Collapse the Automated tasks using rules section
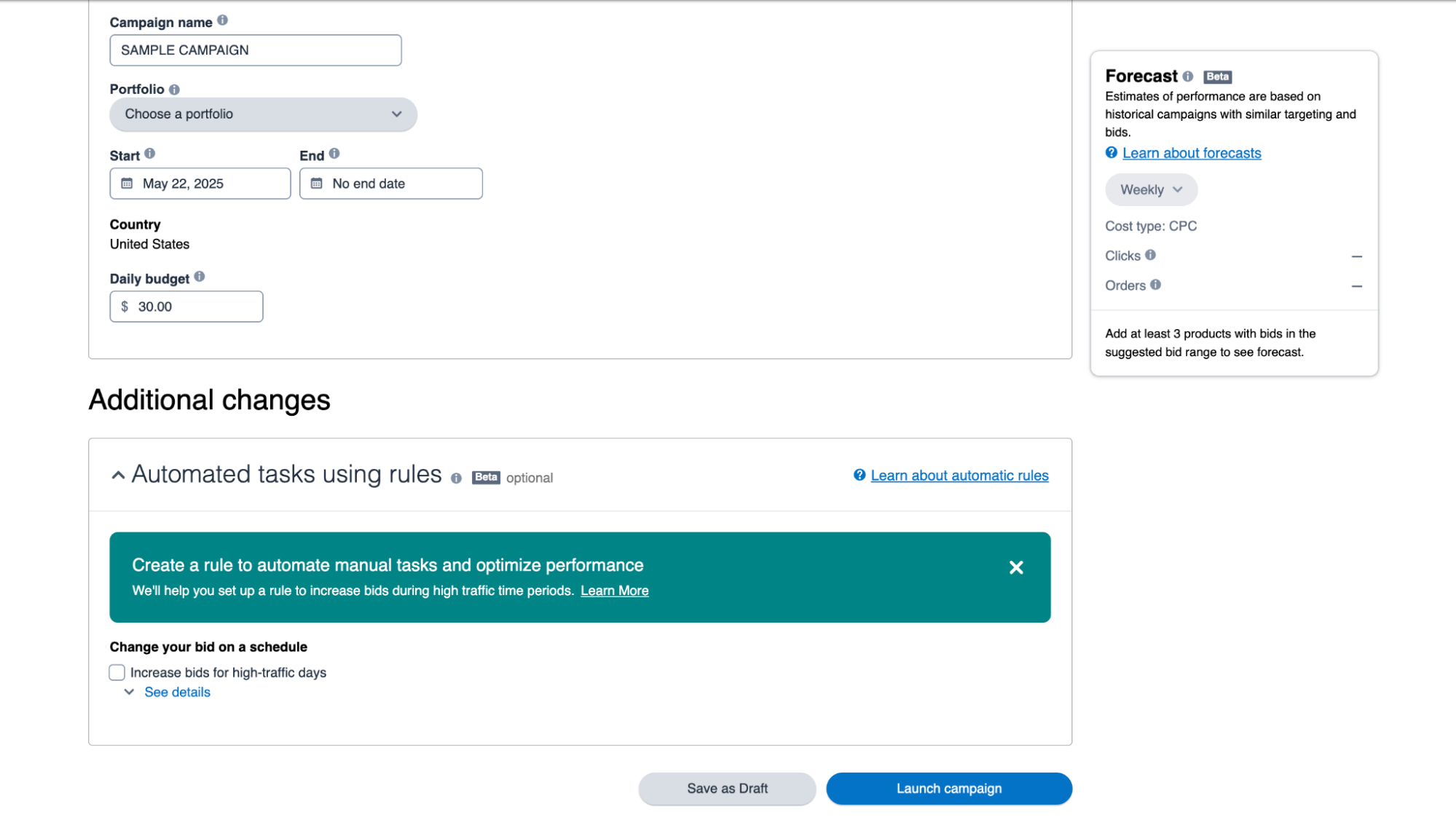The image size is (1456, 828). click(118, 476)
